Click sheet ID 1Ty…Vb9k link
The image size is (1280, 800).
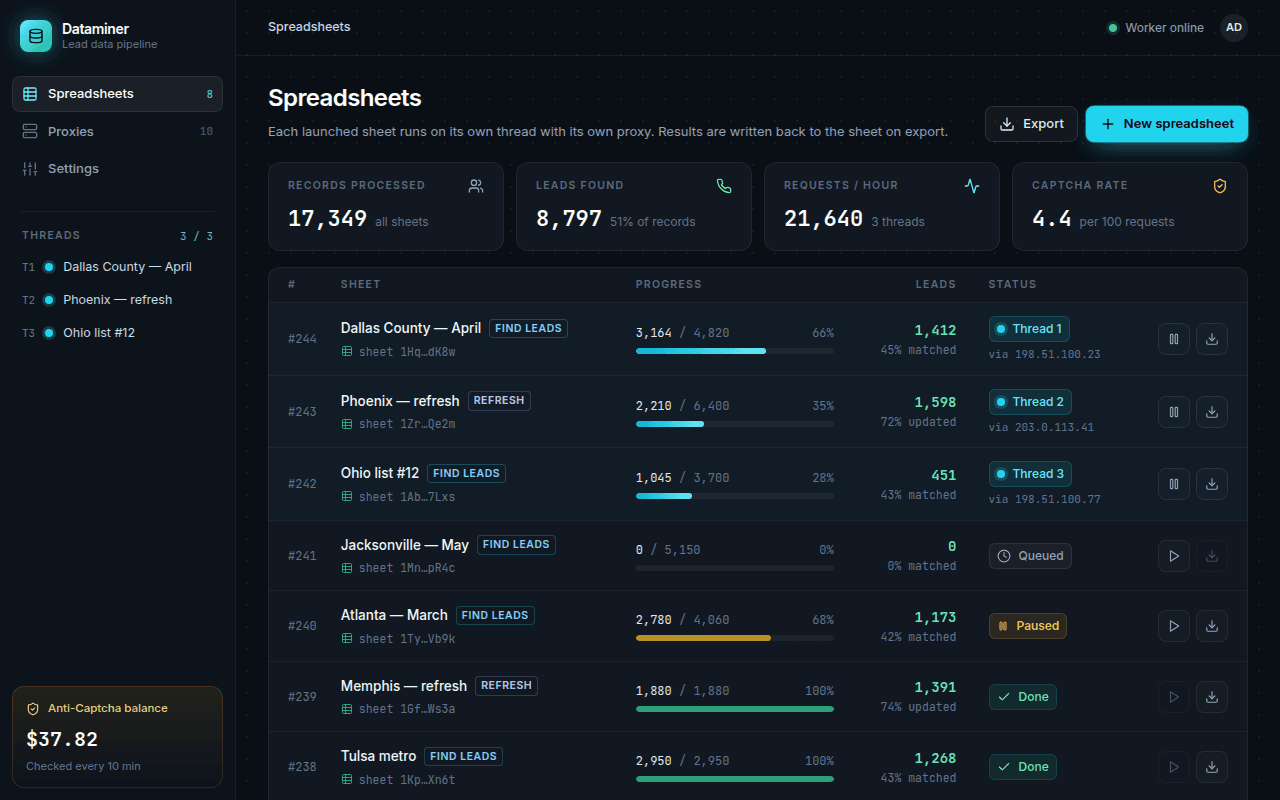point(398,639)
